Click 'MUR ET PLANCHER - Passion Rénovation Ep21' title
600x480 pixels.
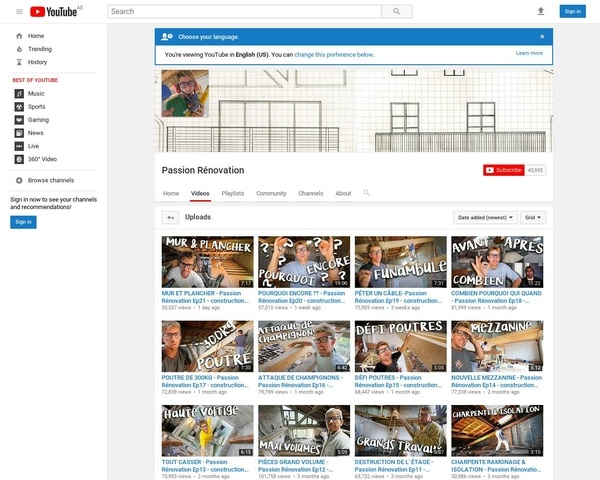tap(205, 297)
